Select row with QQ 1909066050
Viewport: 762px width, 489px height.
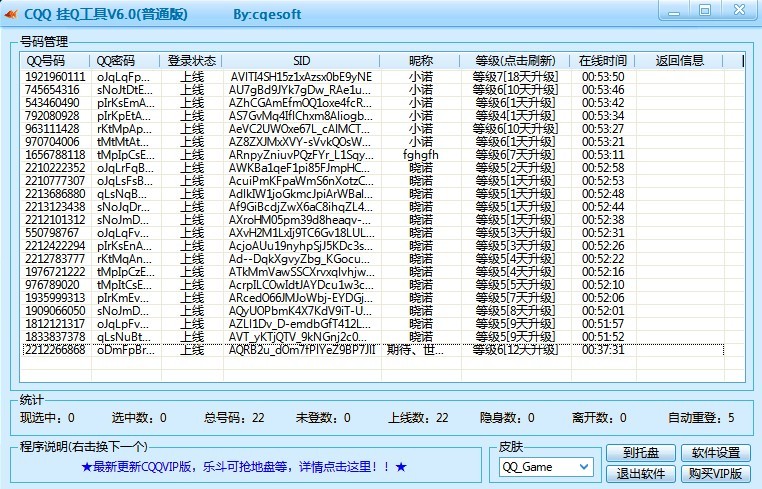373,311
